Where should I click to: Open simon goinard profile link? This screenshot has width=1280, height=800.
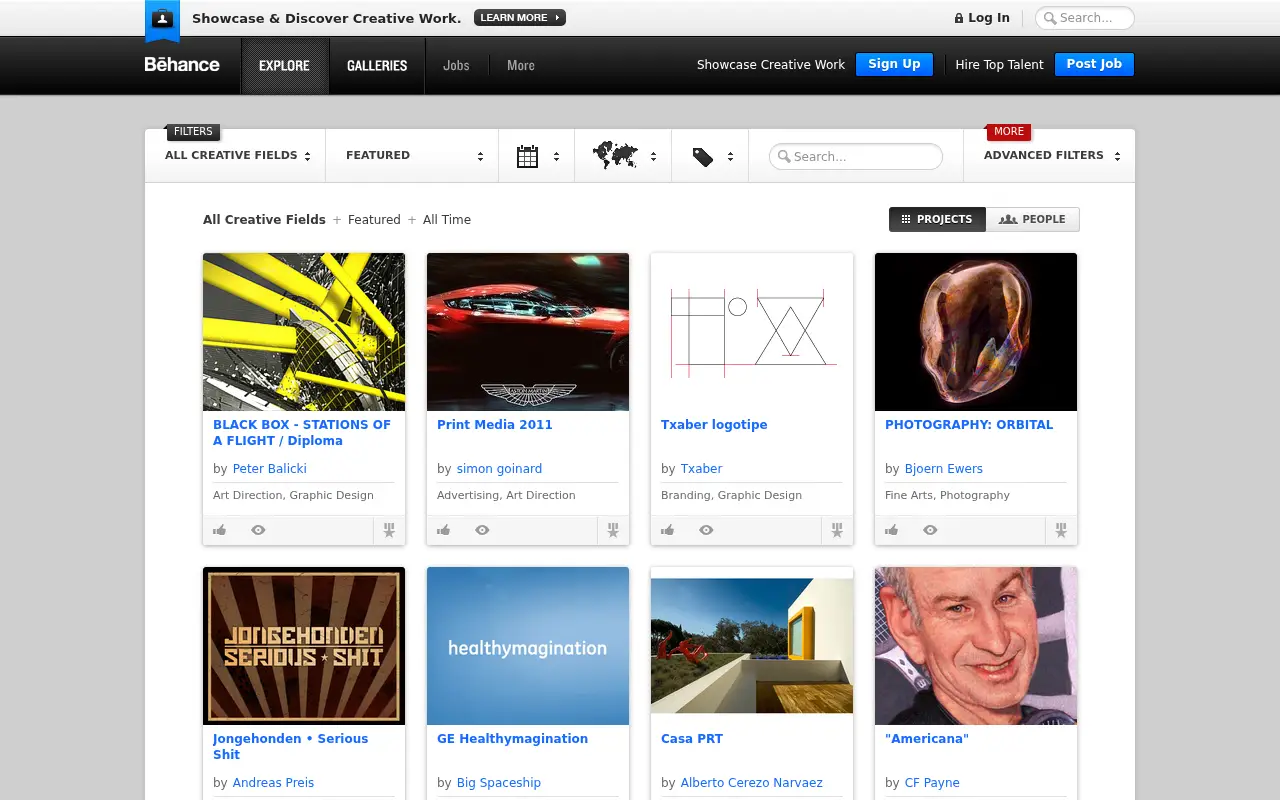point(499,469)
